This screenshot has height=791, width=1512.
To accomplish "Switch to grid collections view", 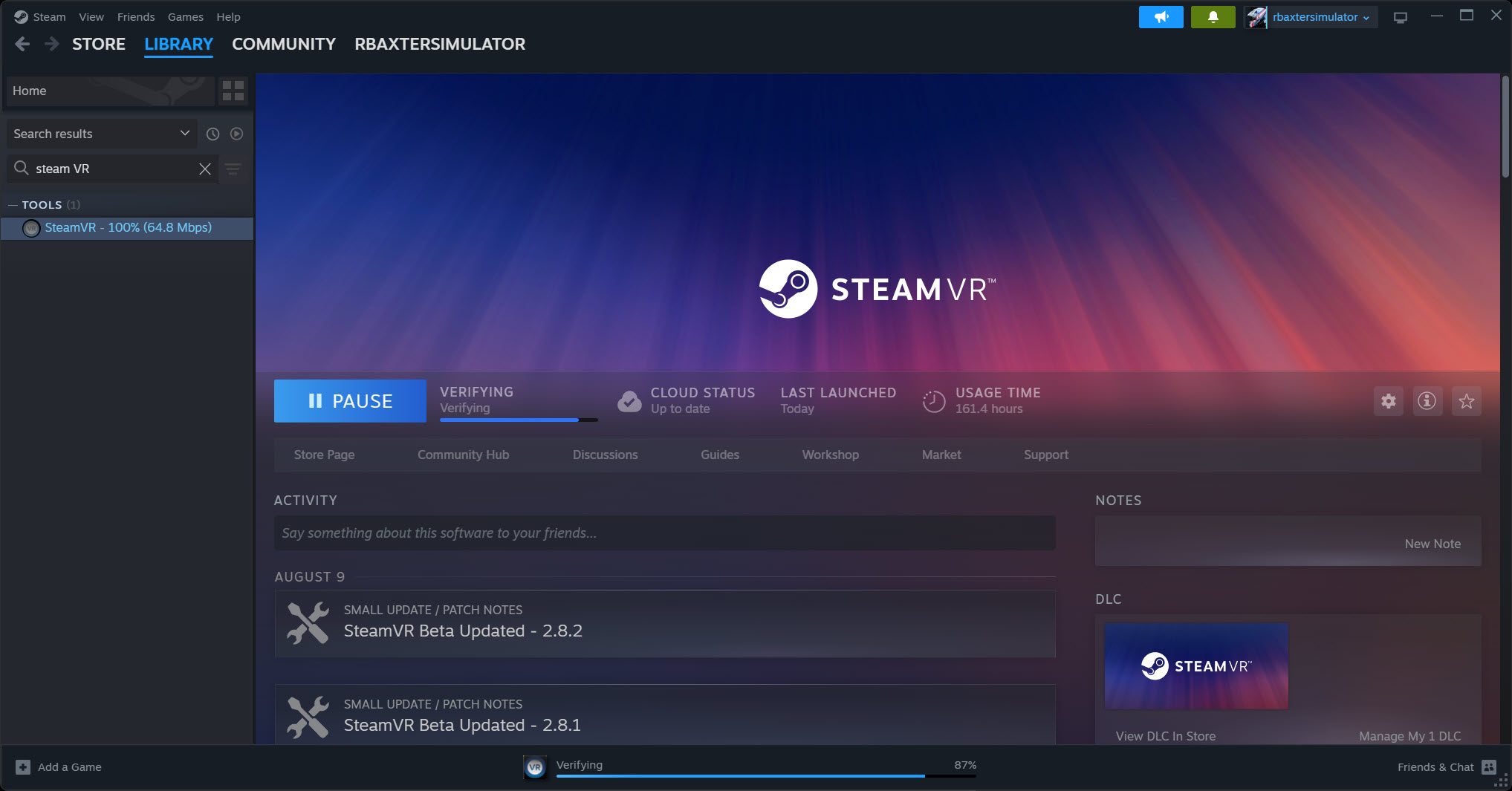I will pos(233,91).
